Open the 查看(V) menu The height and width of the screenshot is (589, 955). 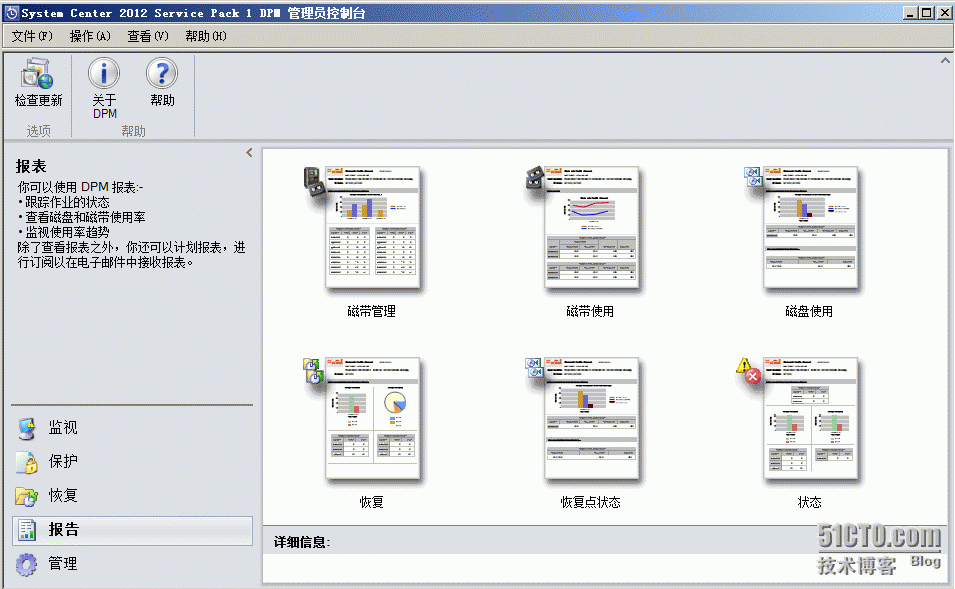pos(148,37)
